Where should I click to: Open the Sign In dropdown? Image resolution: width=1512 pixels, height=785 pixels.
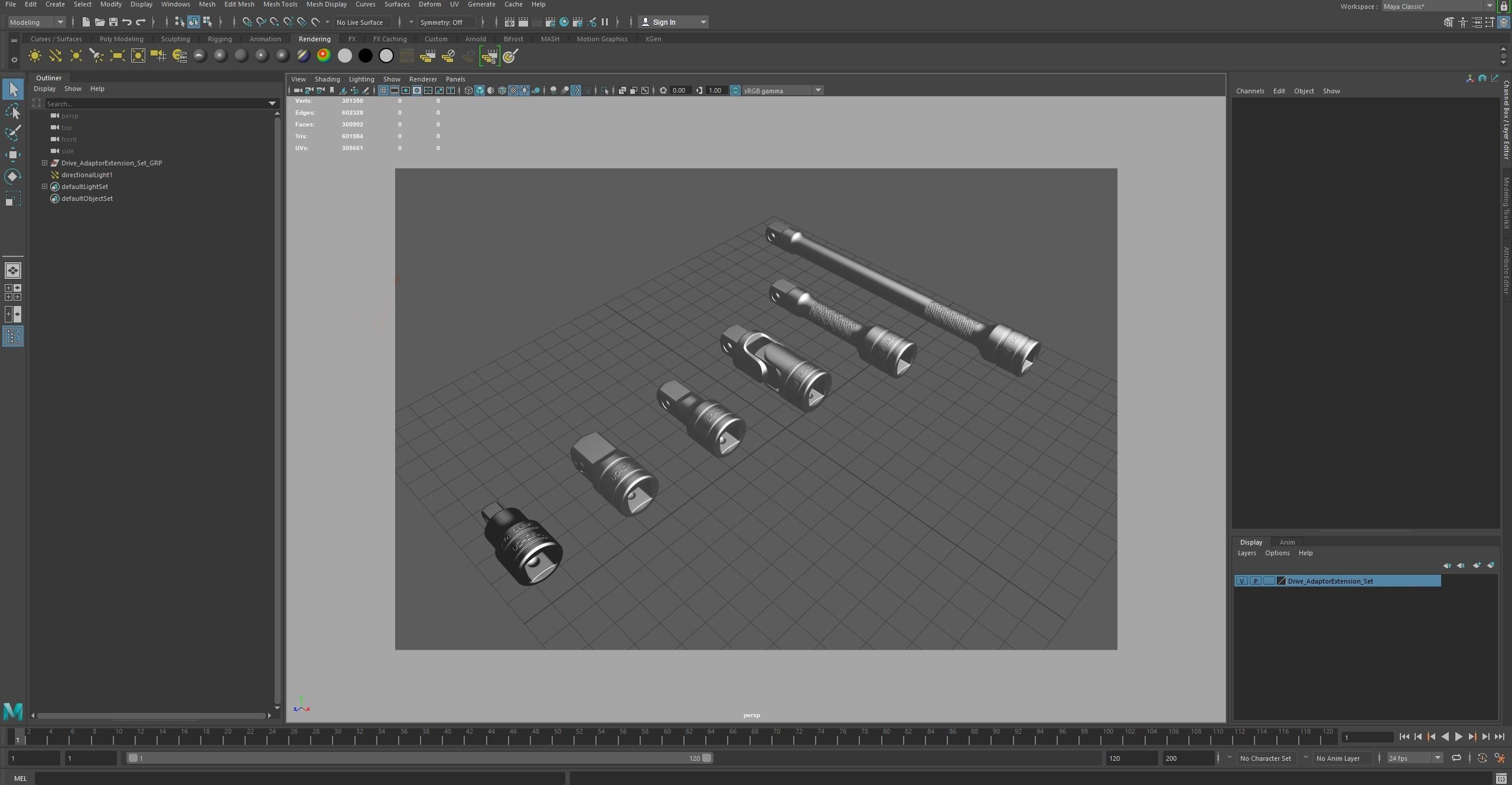[673, 22]
